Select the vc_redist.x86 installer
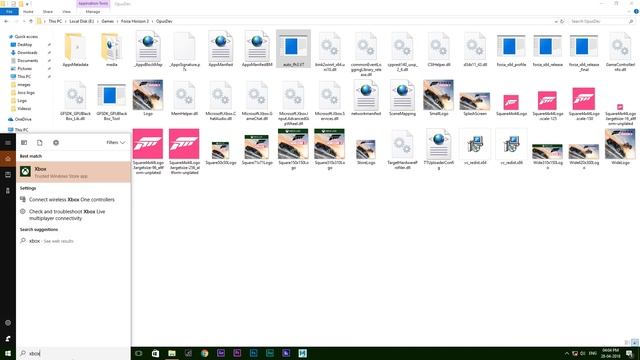The image size is (640, 360). pyautogui.click(x=511, y=147)
